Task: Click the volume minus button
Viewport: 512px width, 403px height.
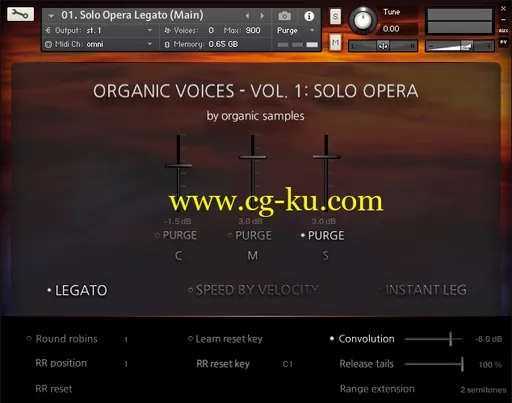Action: tap(431, 46)
